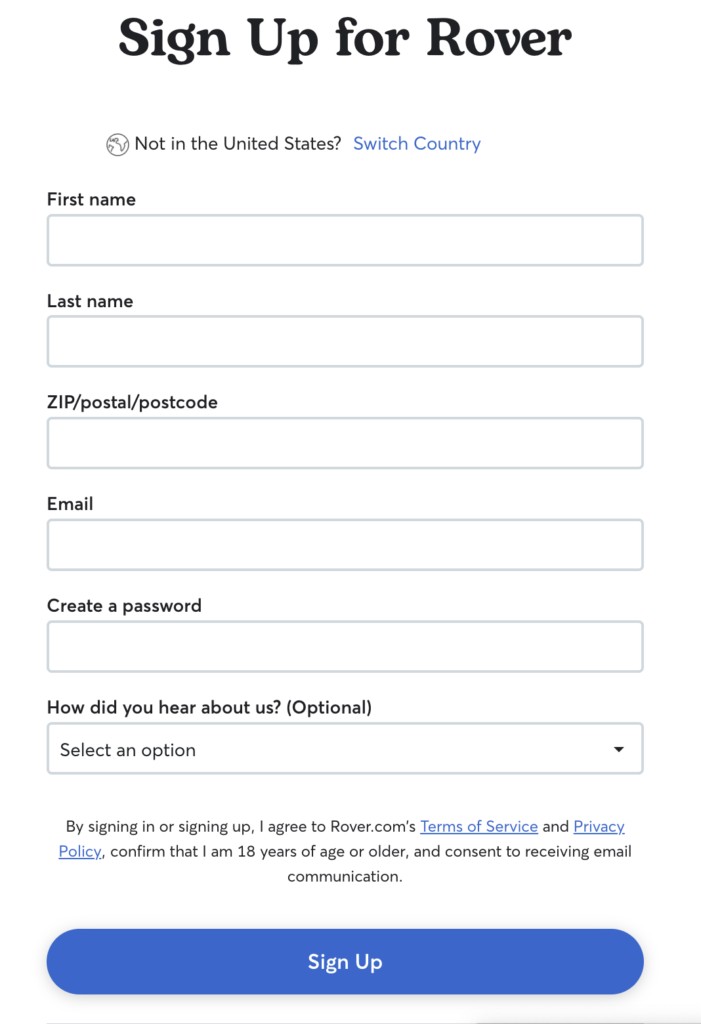Click the Last name label
This screenshot has width=701, height=1024.
pos(90,301)
